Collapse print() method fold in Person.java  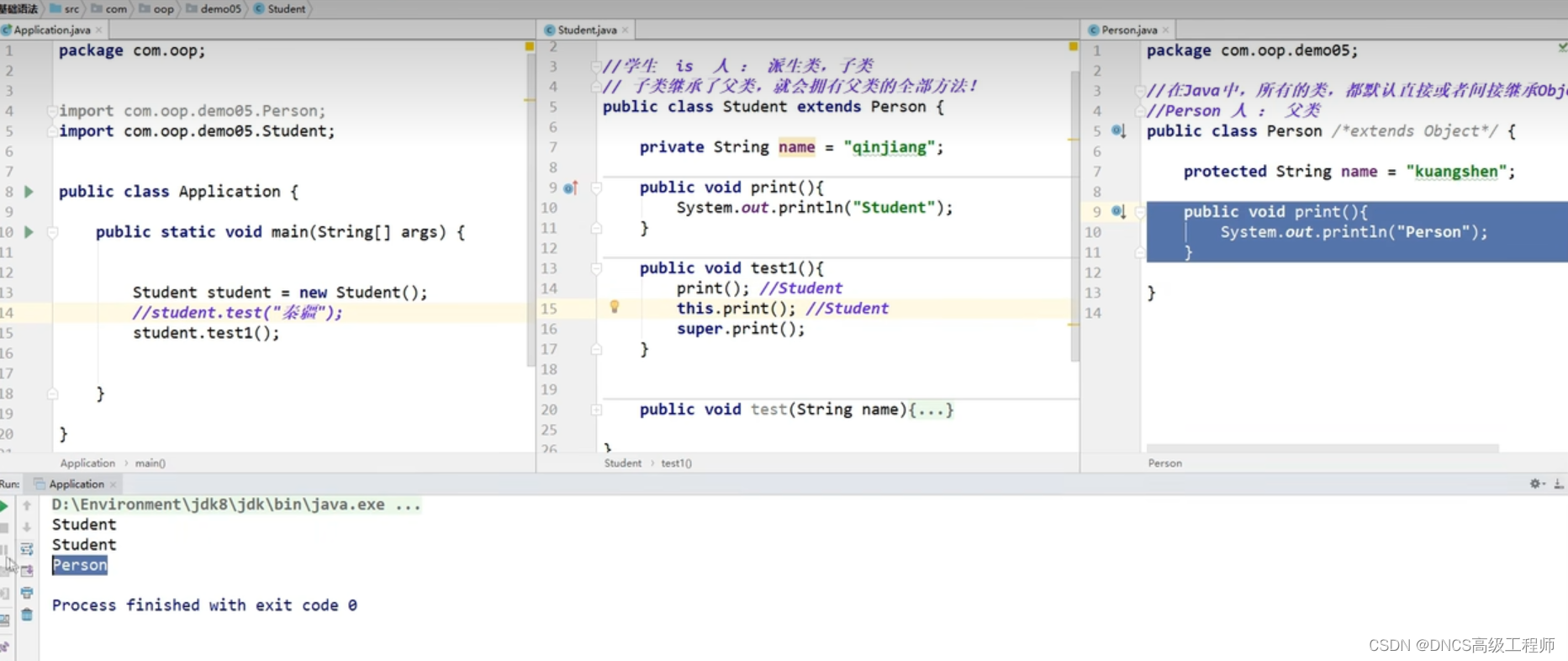click(x=1140, y=212)
